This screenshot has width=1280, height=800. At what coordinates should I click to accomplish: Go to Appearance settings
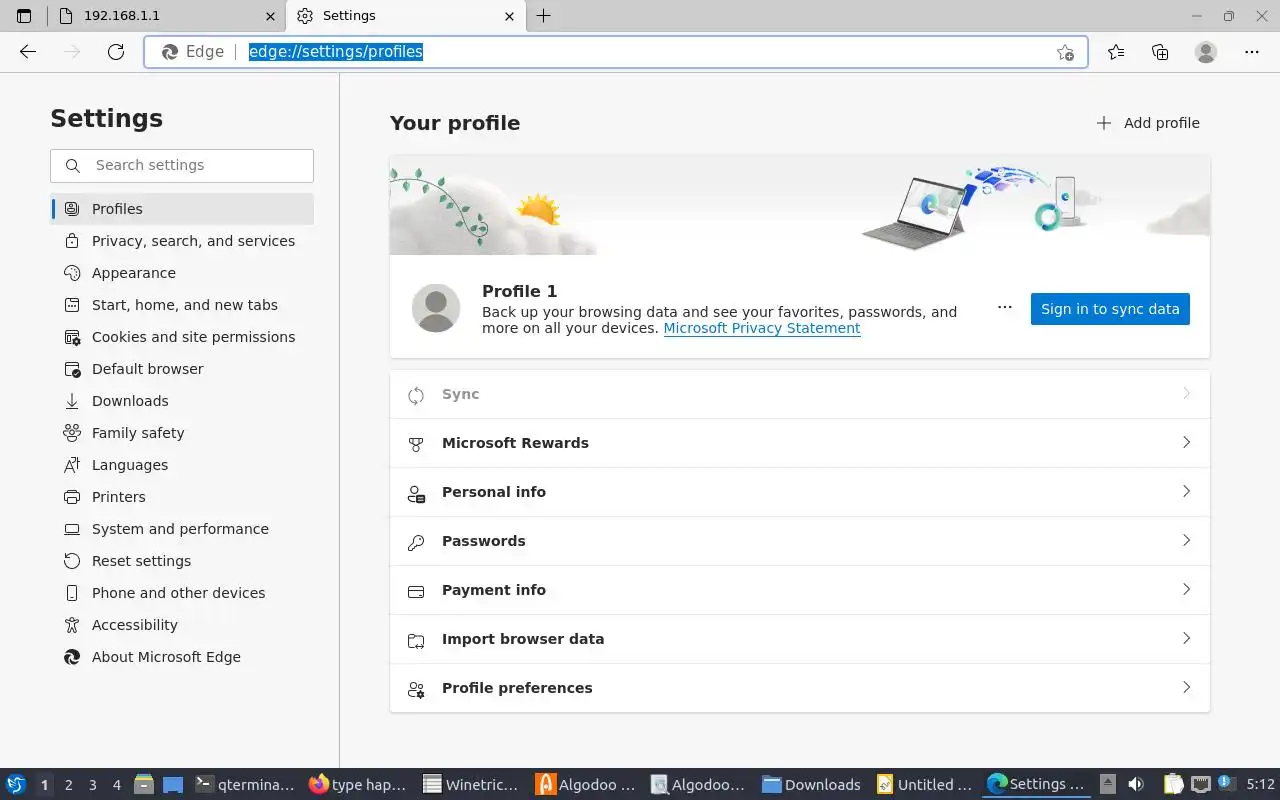182,273
